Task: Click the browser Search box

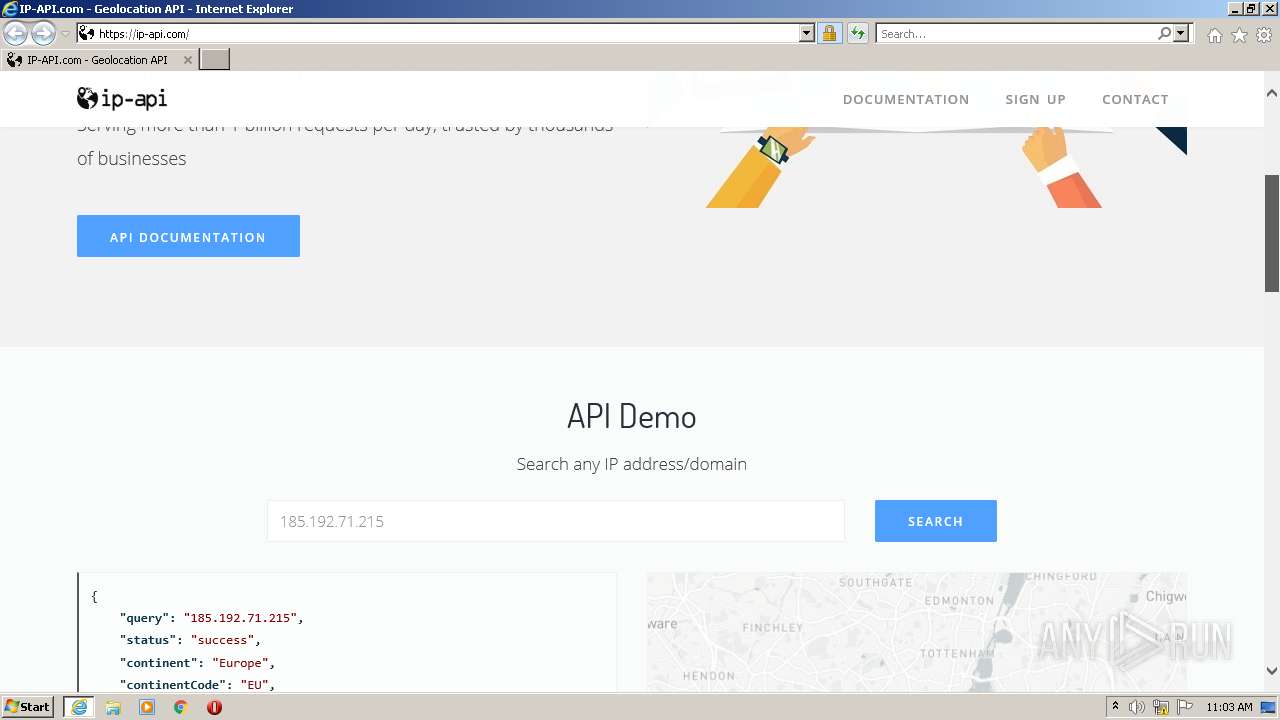Action: (x=1015, y=34)
